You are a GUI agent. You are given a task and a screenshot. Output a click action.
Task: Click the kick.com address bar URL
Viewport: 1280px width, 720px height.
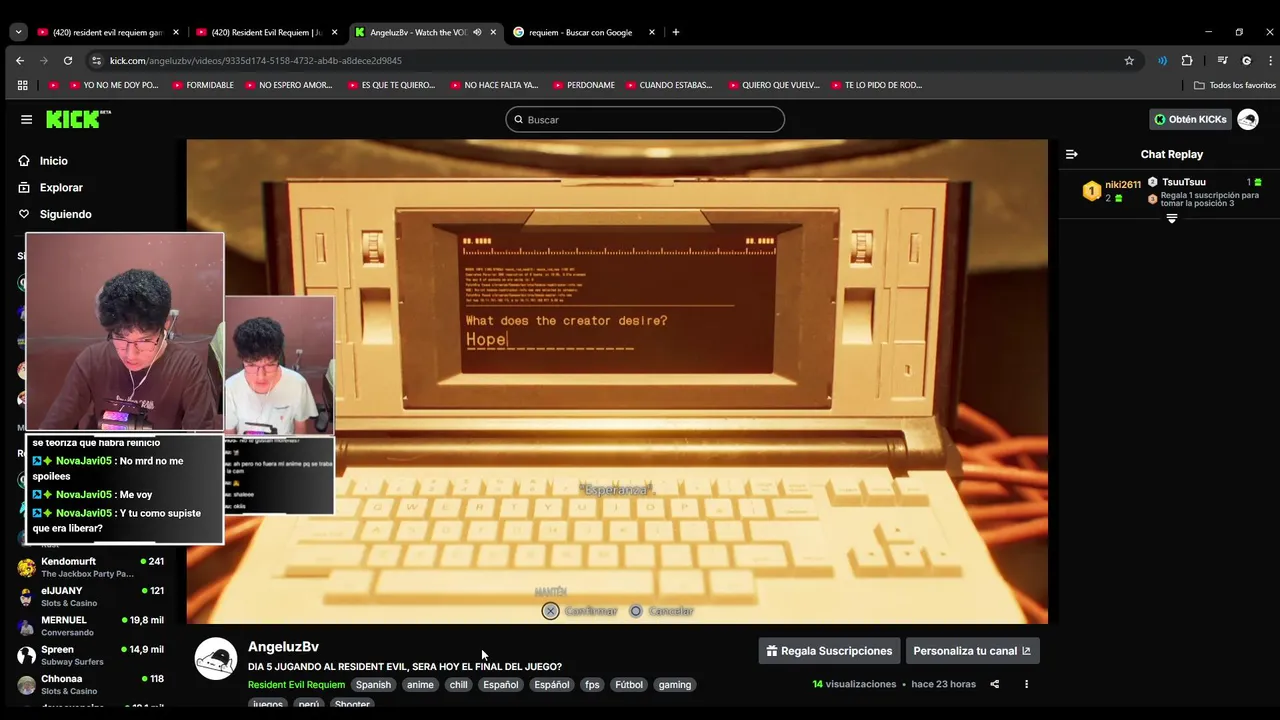pos(256,61)
